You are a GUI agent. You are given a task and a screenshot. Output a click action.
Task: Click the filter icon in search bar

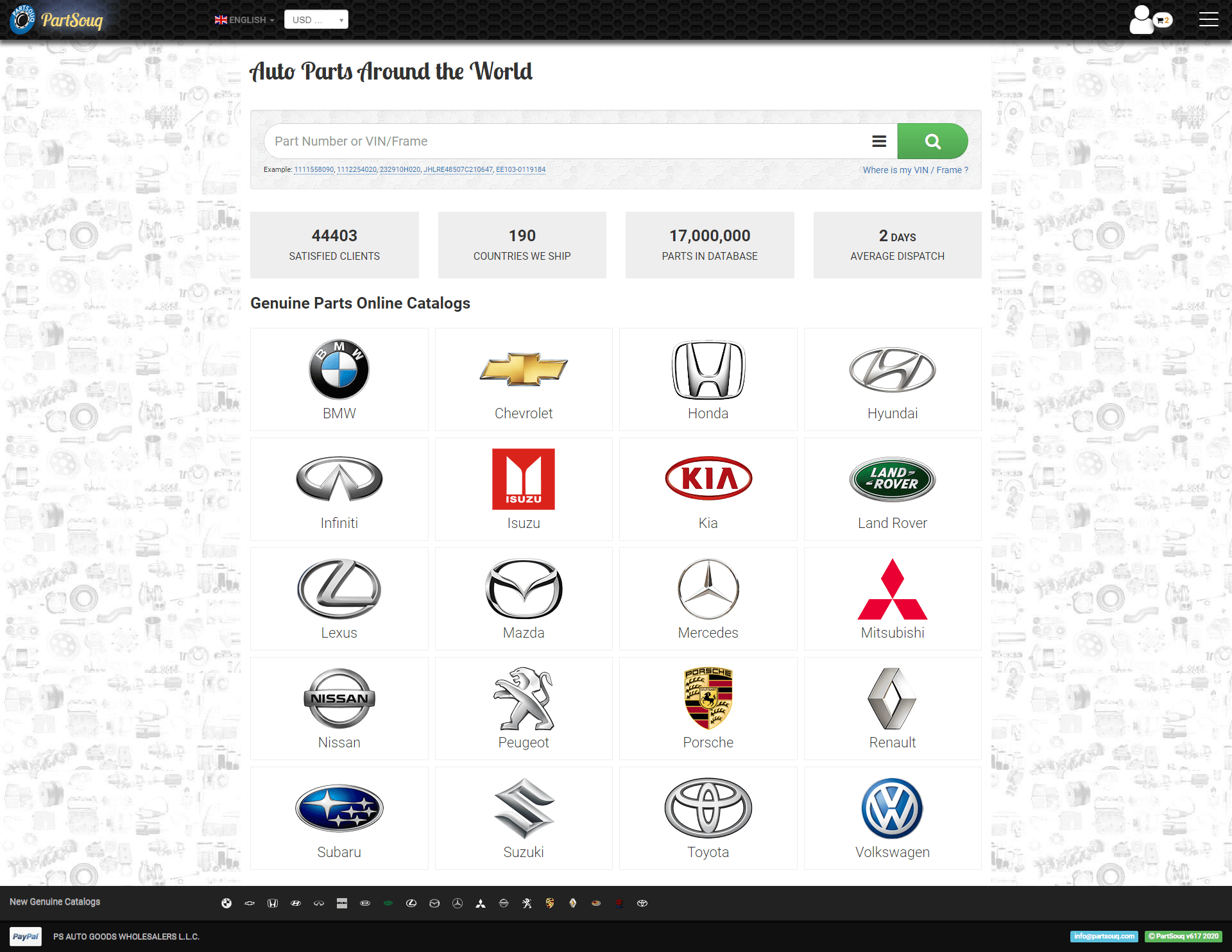(x=878, y=141)
